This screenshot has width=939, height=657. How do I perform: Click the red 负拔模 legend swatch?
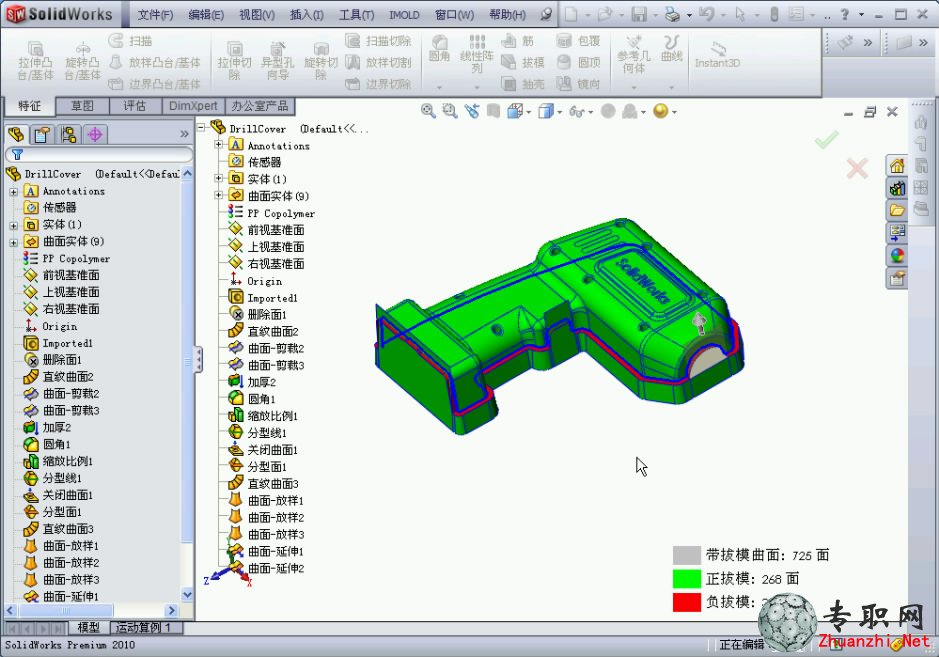click(x=686, y=602)
